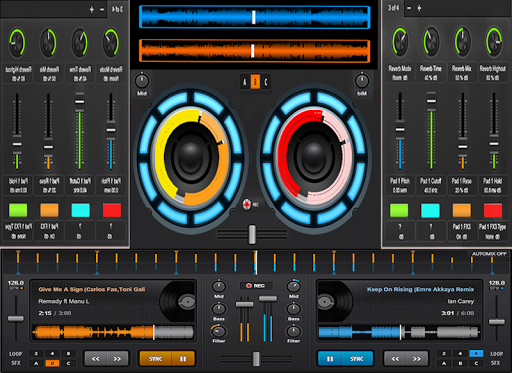Toggle AUTOMIX OFF label
This screenshot has height=373, width=512.
tap(489, 254)
